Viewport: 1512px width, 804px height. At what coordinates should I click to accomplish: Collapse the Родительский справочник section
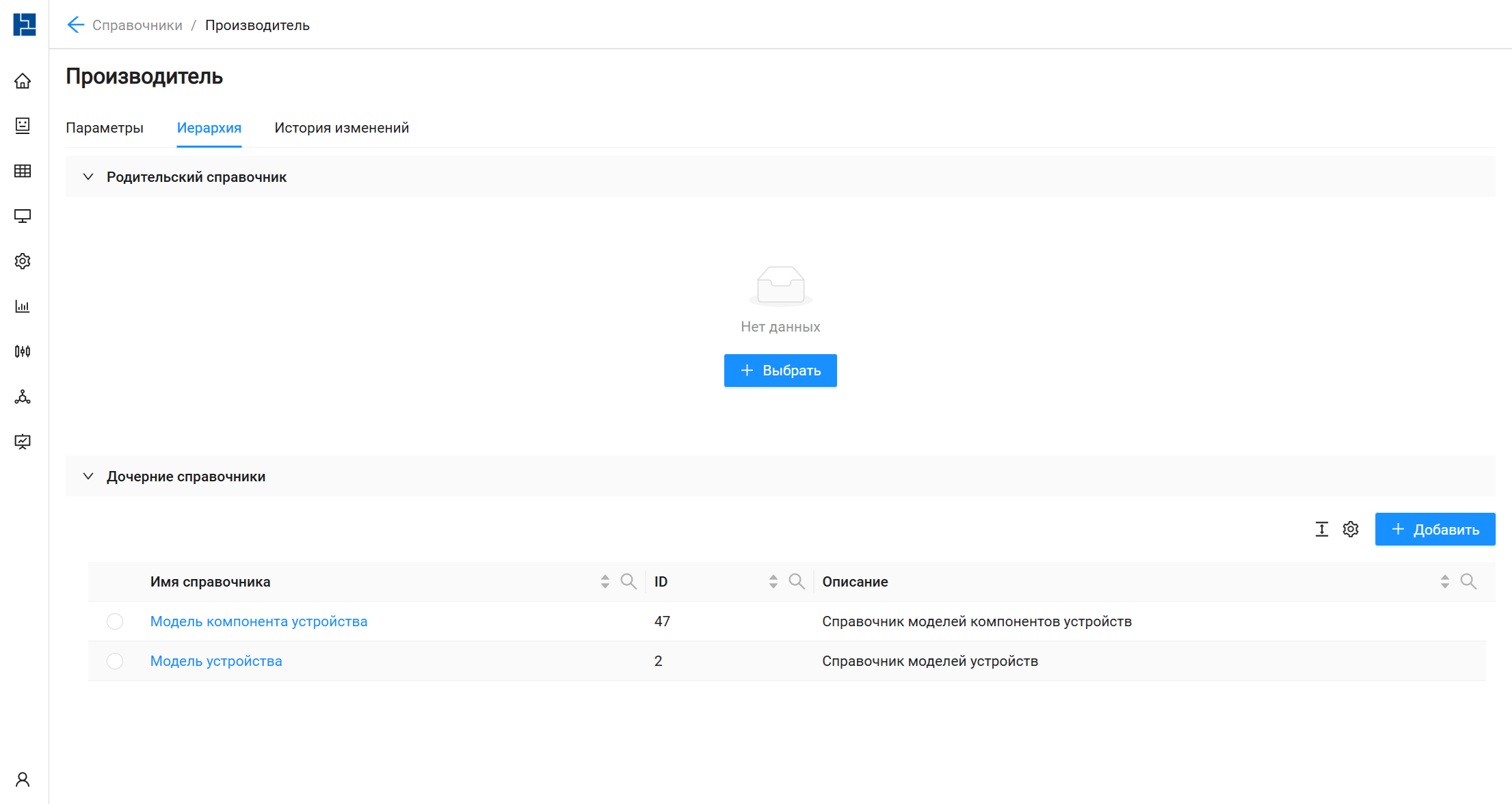pos(88,177)
